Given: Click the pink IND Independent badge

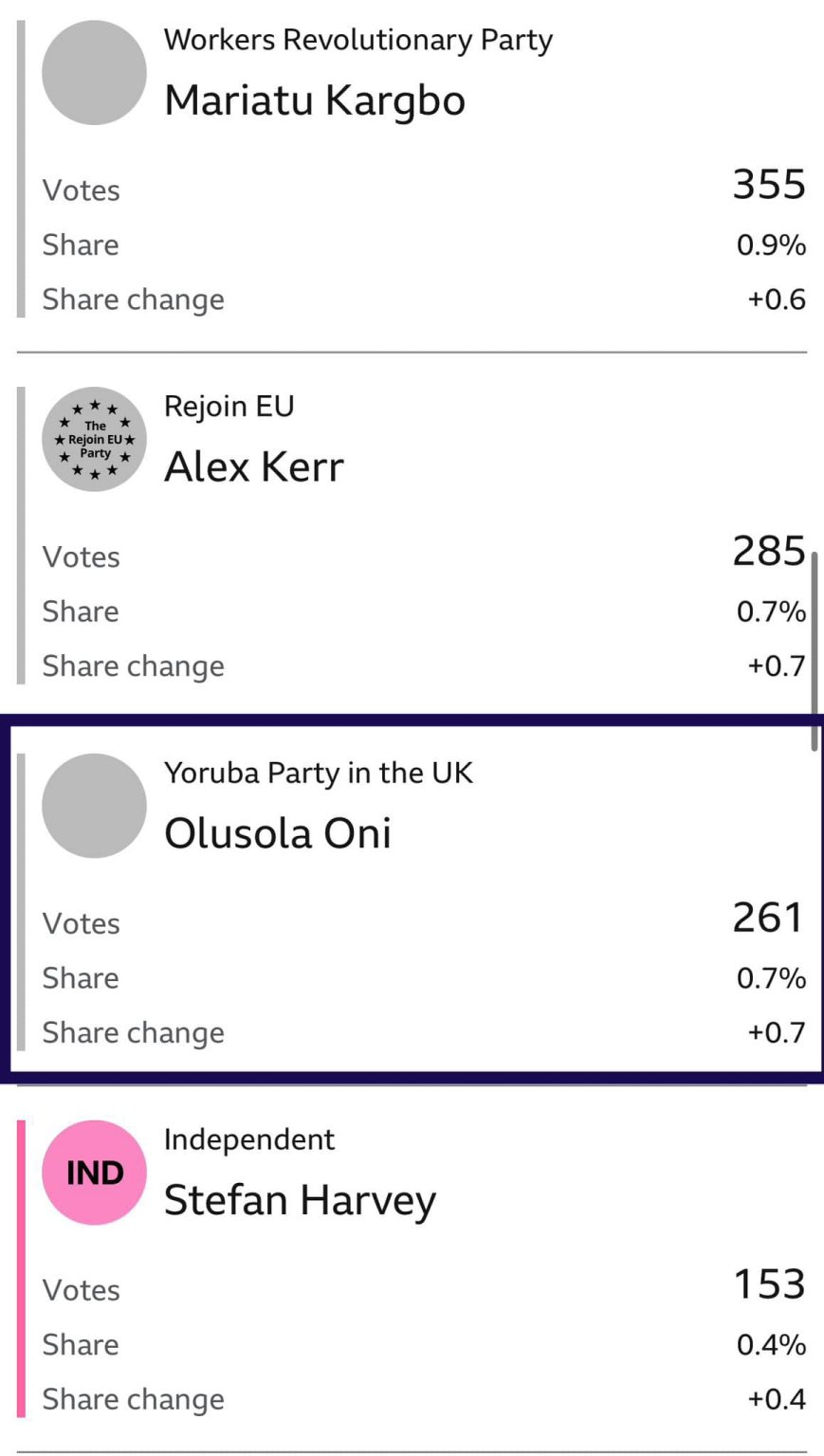Looking at the screenshot, I should 95,1173.
